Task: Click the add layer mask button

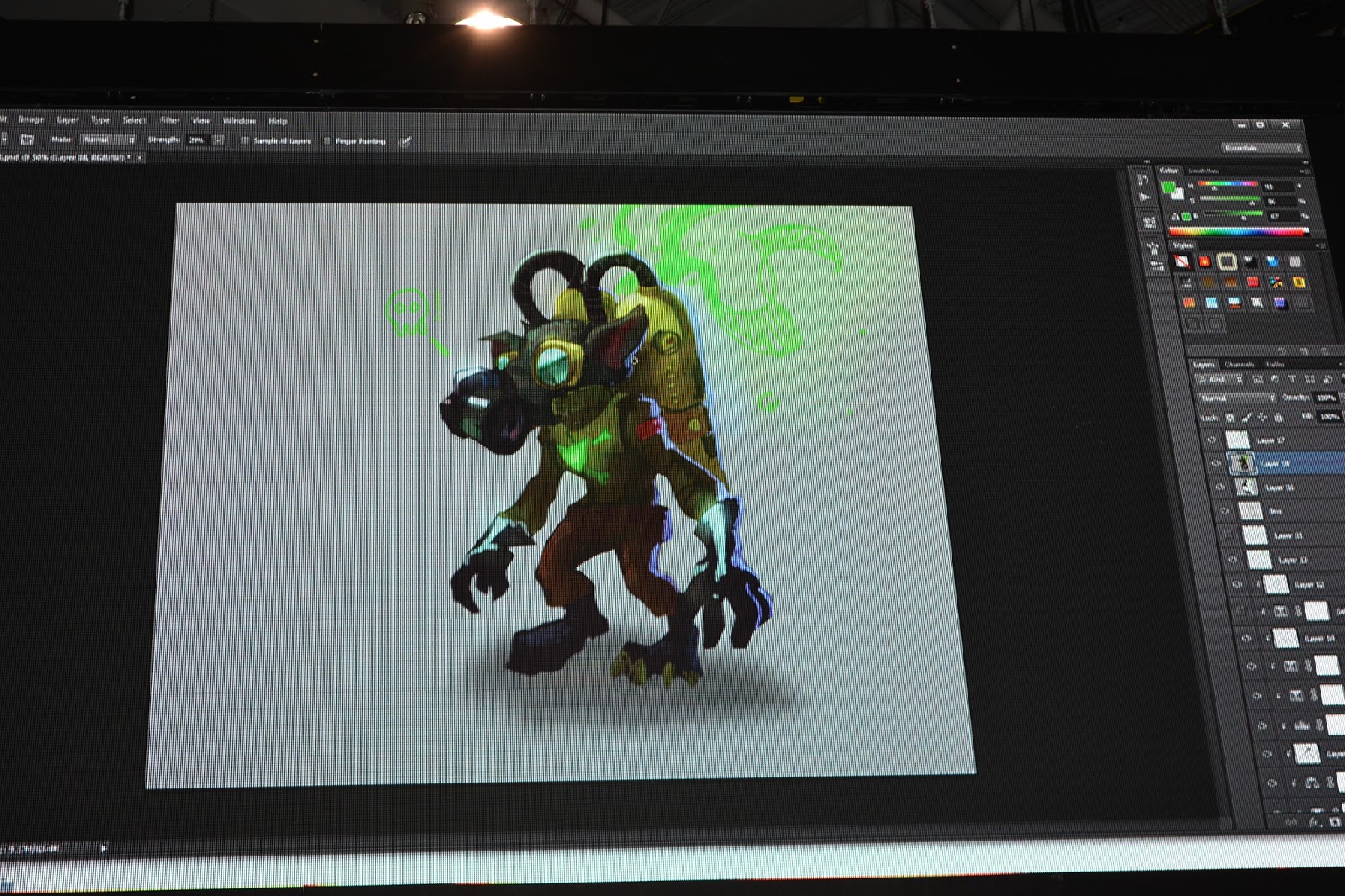Action: tap(1335, 823)
